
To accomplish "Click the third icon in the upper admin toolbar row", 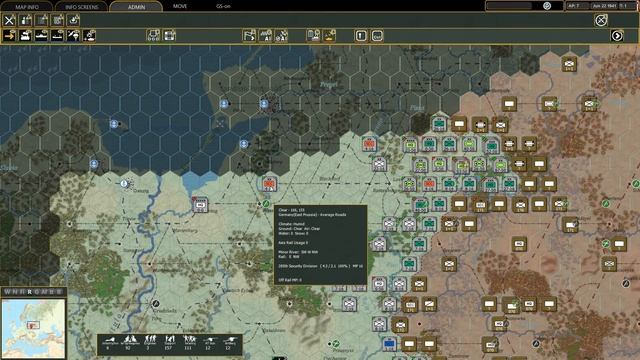I will (x=41, y=20).
